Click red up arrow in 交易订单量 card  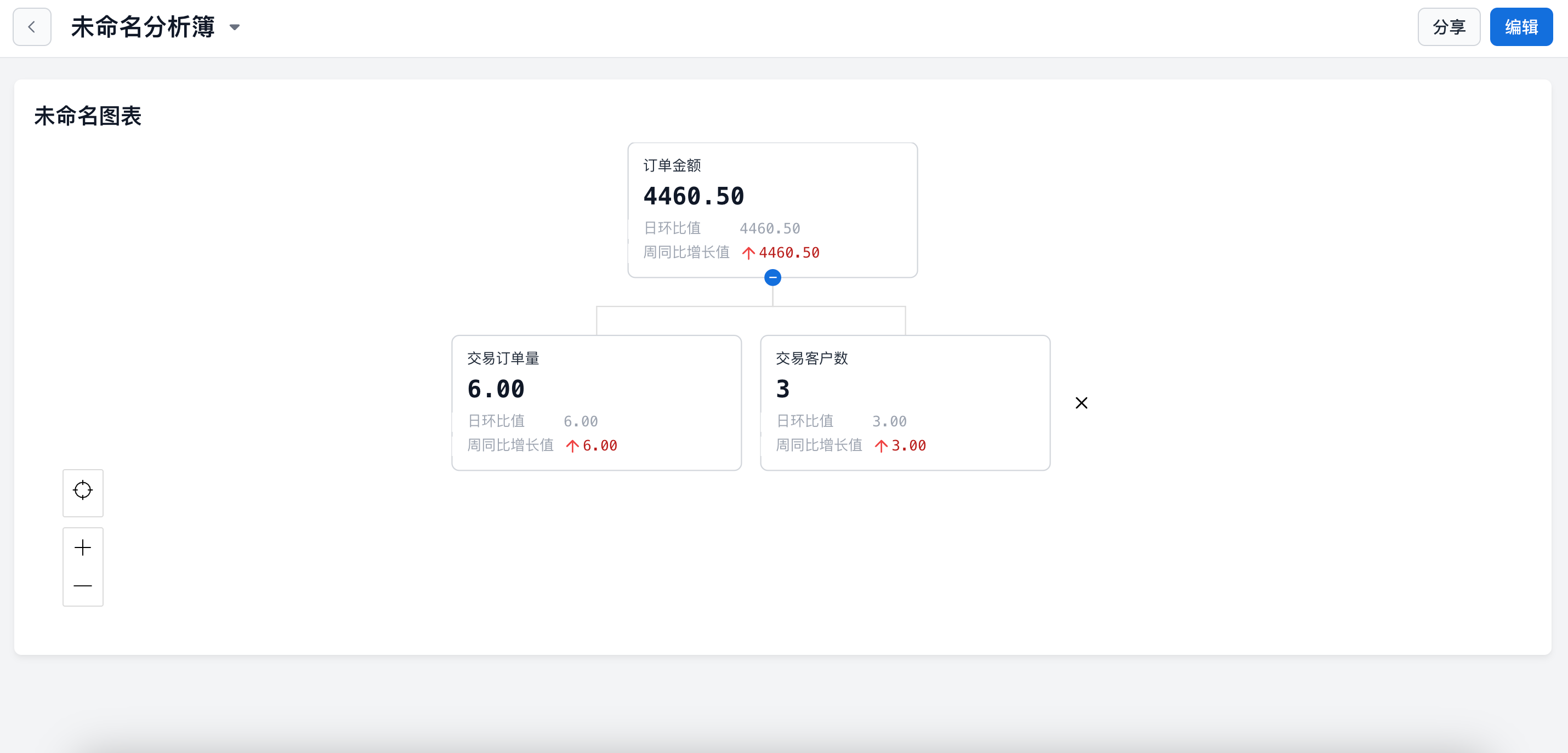[x=572, y=446]
